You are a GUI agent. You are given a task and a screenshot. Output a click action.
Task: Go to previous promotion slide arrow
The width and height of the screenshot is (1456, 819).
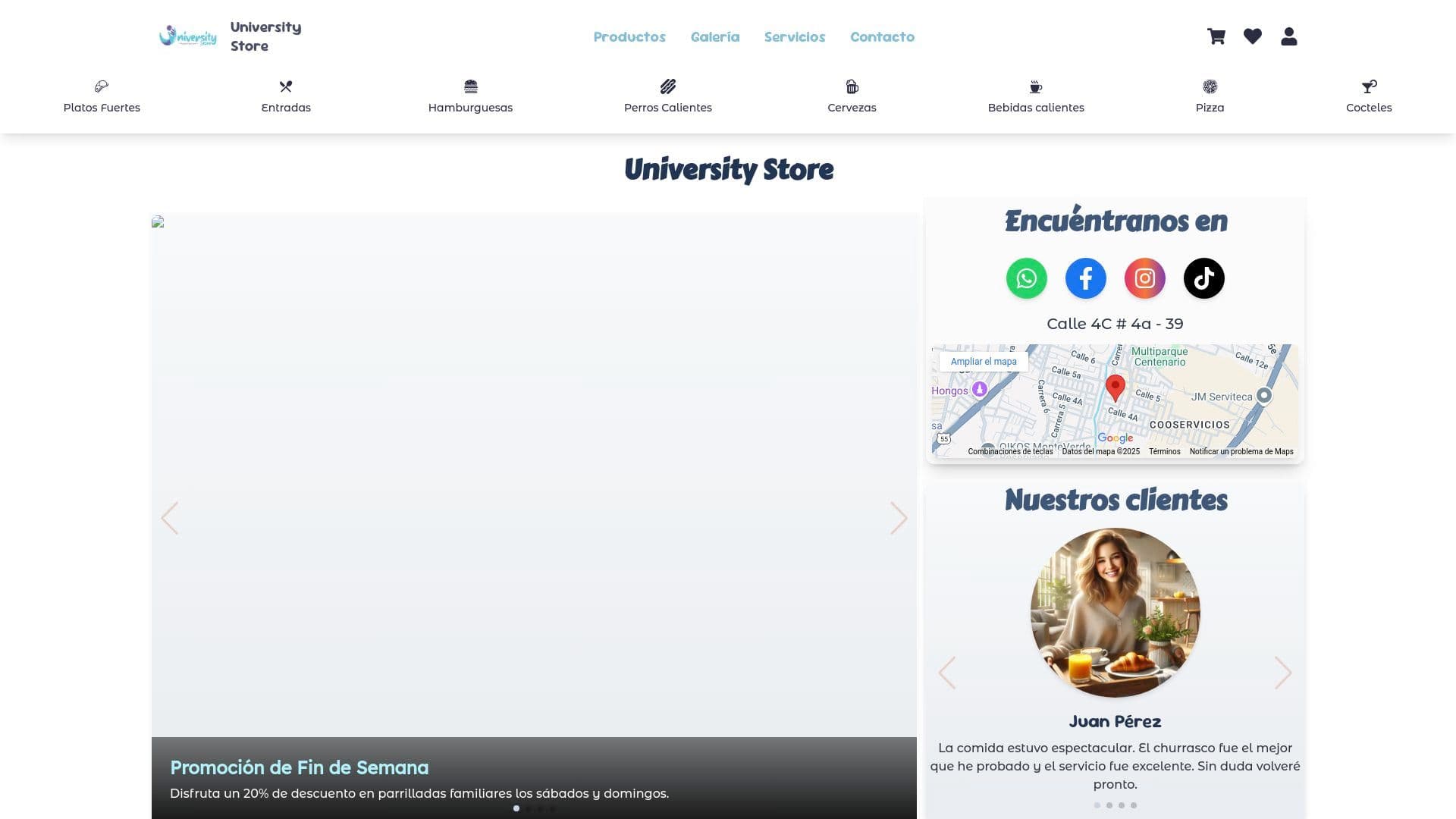pyautogui.click(x=170, y=518)
